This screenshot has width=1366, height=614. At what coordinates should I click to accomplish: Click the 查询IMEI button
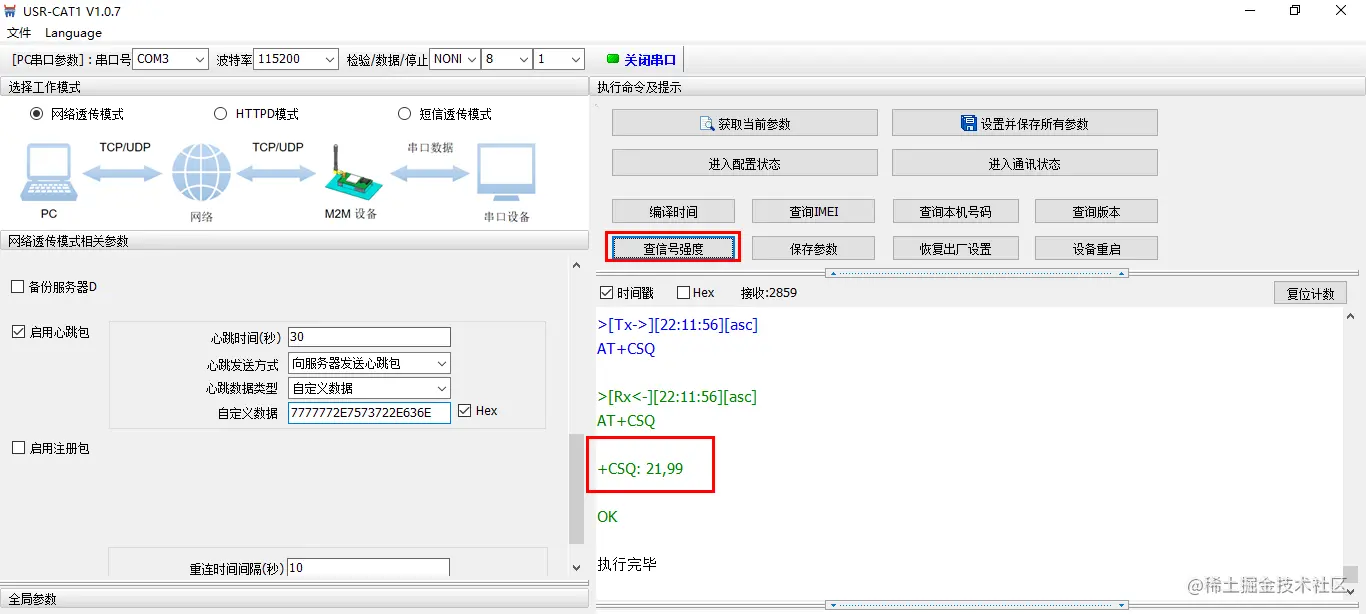point(813,211)
